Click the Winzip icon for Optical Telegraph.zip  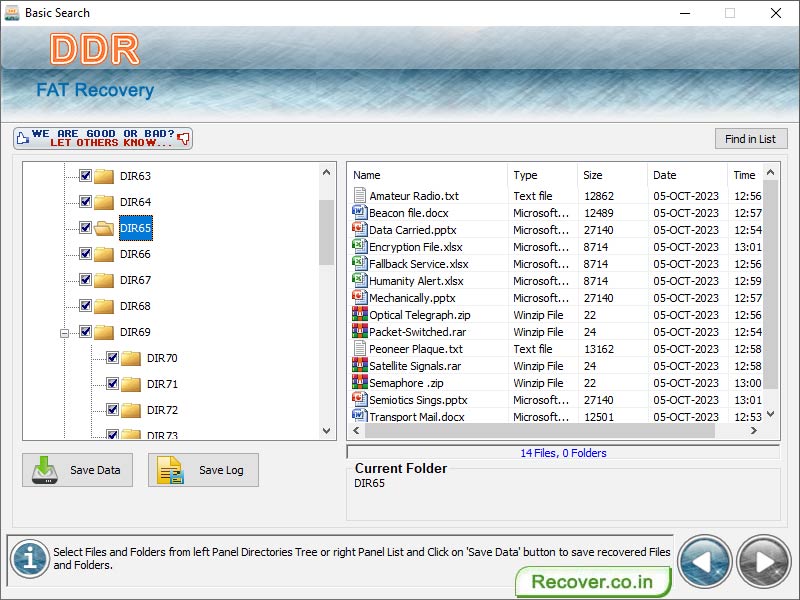[x=360, y=315]
